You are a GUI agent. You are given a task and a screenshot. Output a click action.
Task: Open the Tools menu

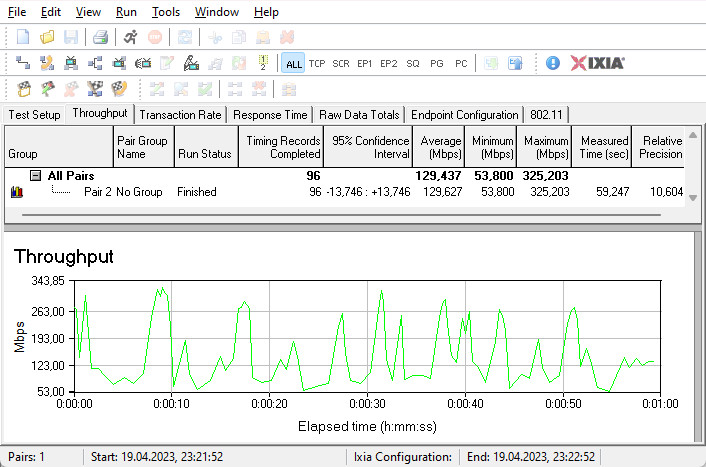click(166, 12)
